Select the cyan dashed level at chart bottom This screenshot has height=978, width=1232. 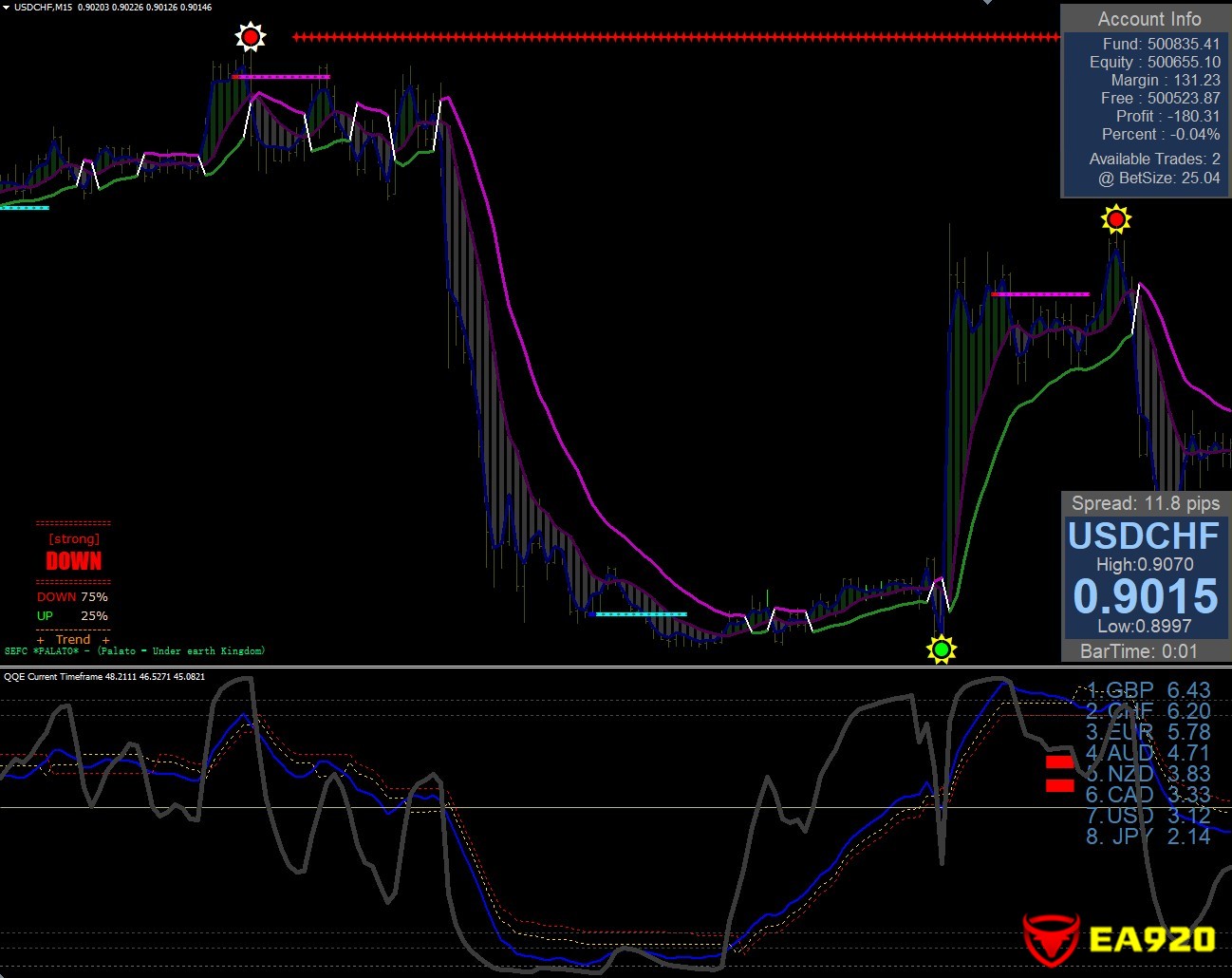(640, 614)
